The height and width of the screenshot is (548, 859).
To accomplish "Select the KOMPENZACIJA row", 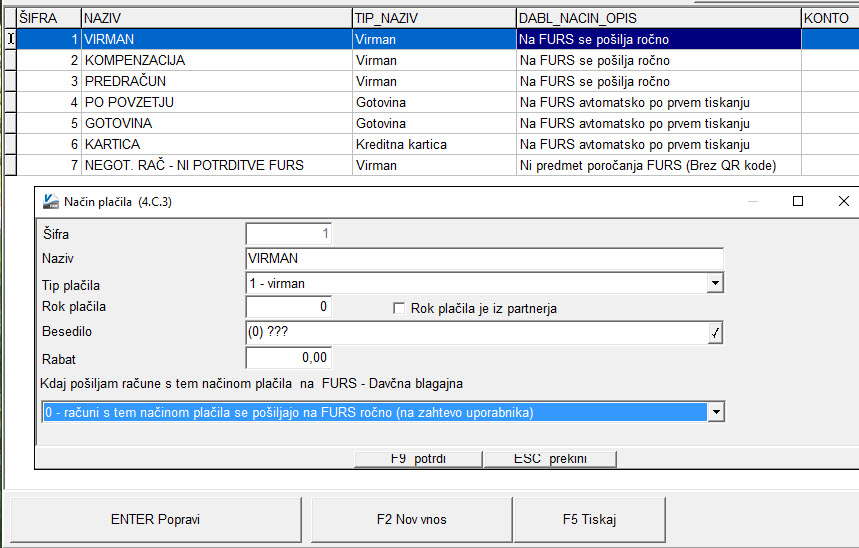I will tap(438, 60).
